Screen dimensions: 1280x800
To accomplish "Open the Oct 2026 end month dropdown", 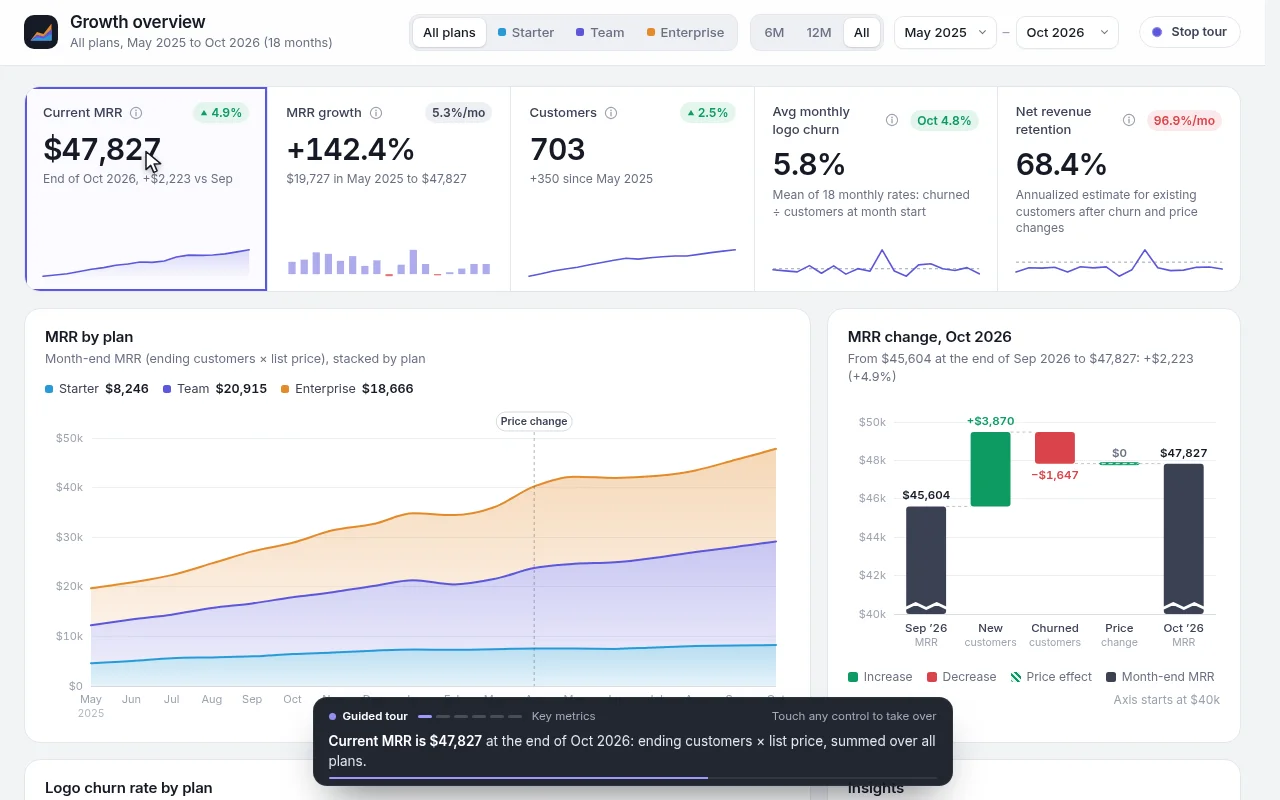I will 1067,32.
